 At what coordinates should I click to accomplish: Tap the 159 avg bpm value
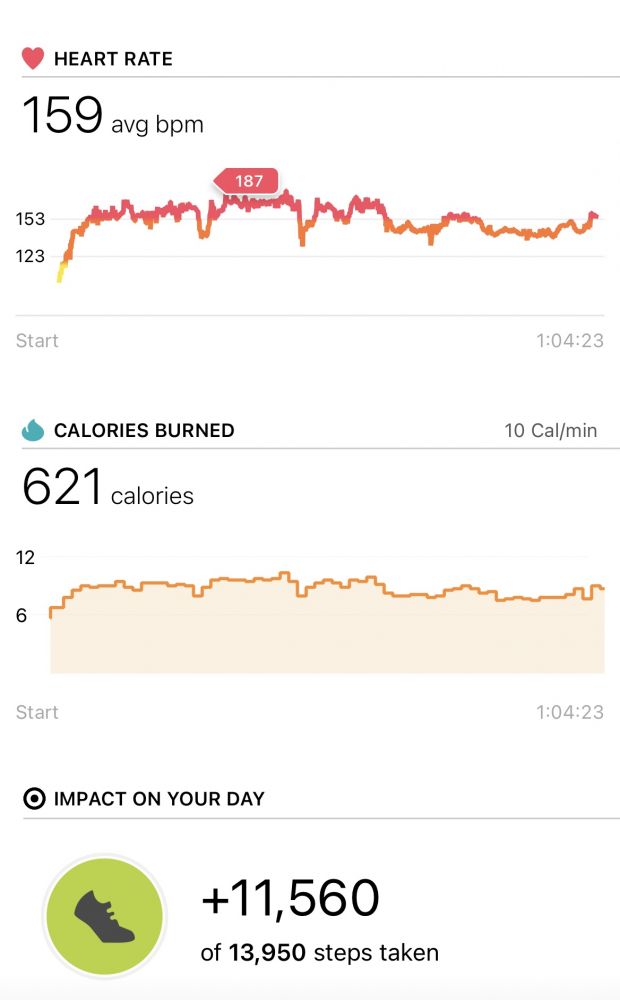pyautogui.click(x=112, y=117)
